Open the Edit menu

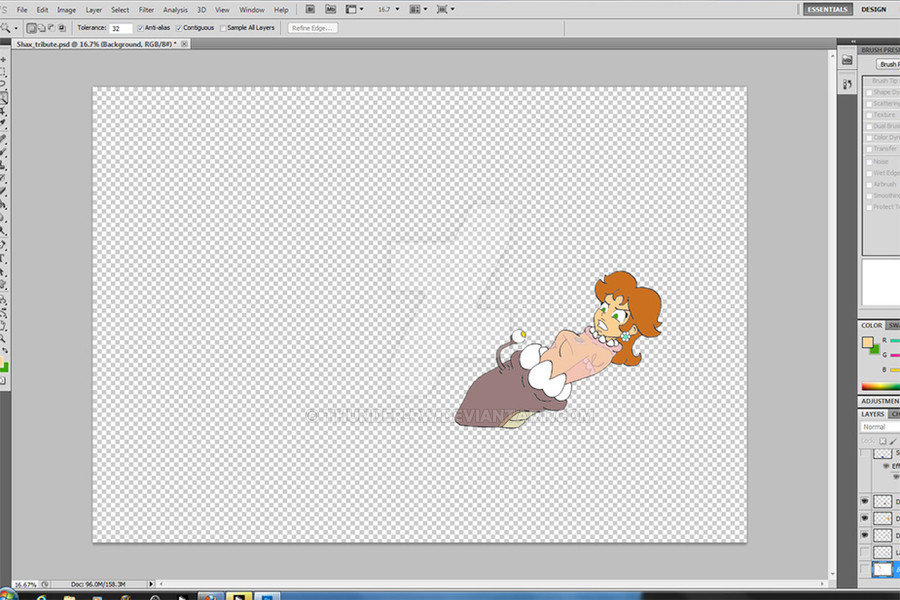point(42,10)
